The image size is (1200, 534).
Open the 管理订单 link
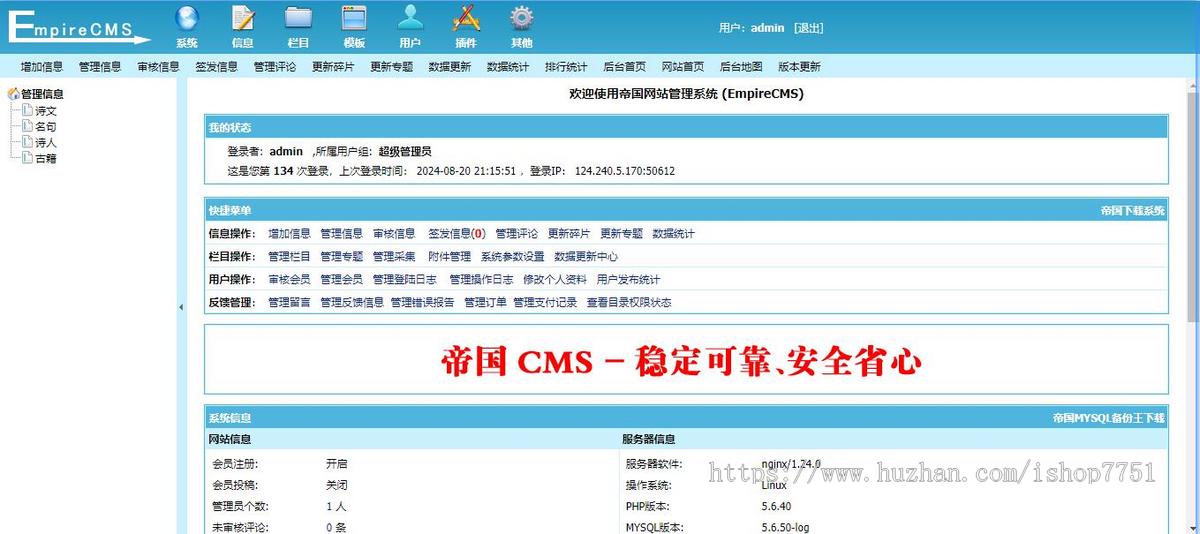pos(485,303)
